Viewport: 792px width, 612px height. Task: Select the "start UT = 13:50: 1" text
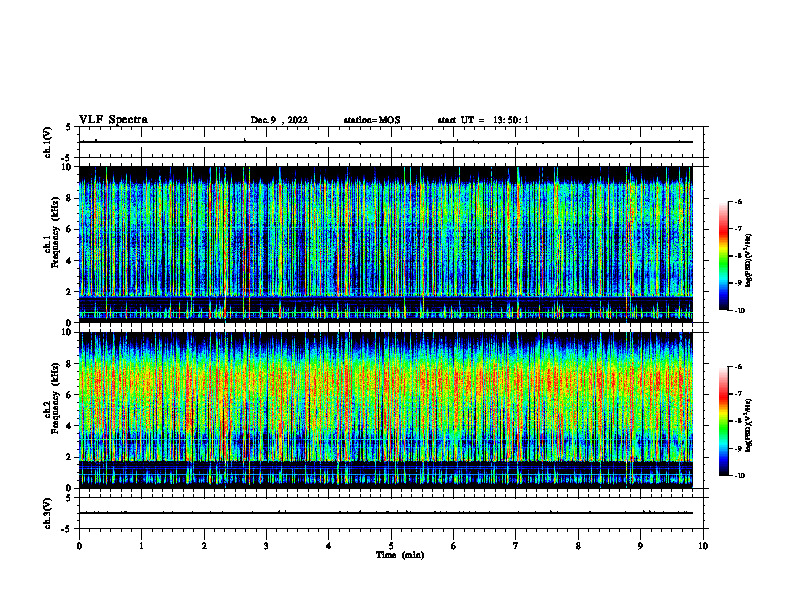pos(483,120)
